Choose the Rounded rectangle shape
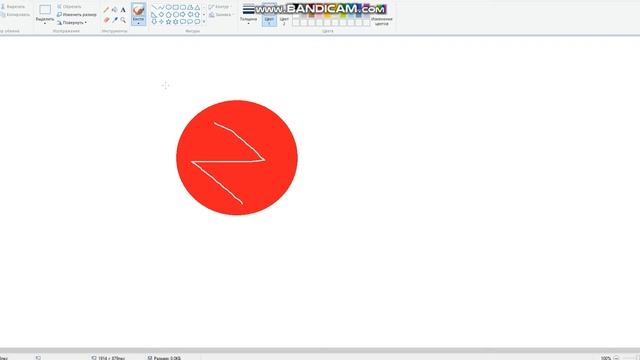Viewport: 640px width, 360px height. 183,7
